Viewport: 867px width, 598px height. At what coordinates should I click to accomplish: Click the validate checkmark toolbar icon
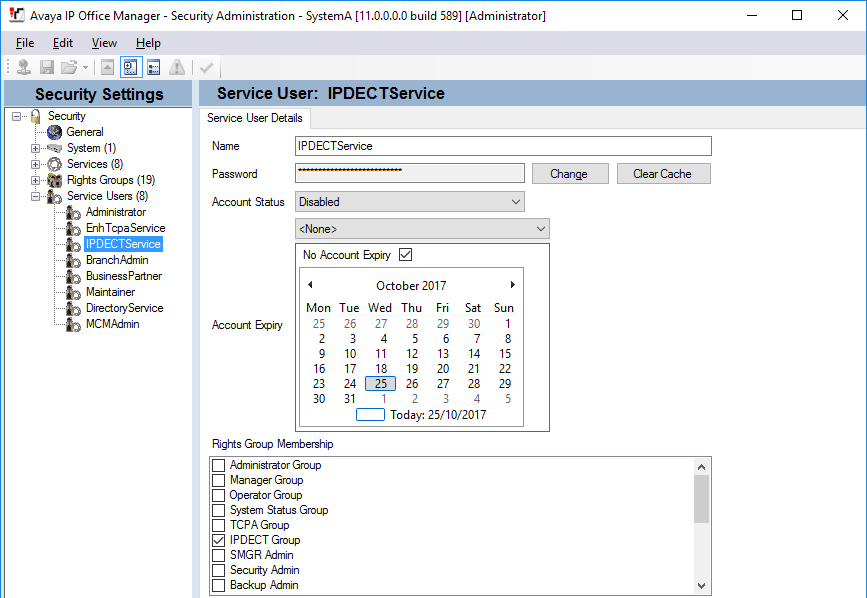tap(206, 67)
